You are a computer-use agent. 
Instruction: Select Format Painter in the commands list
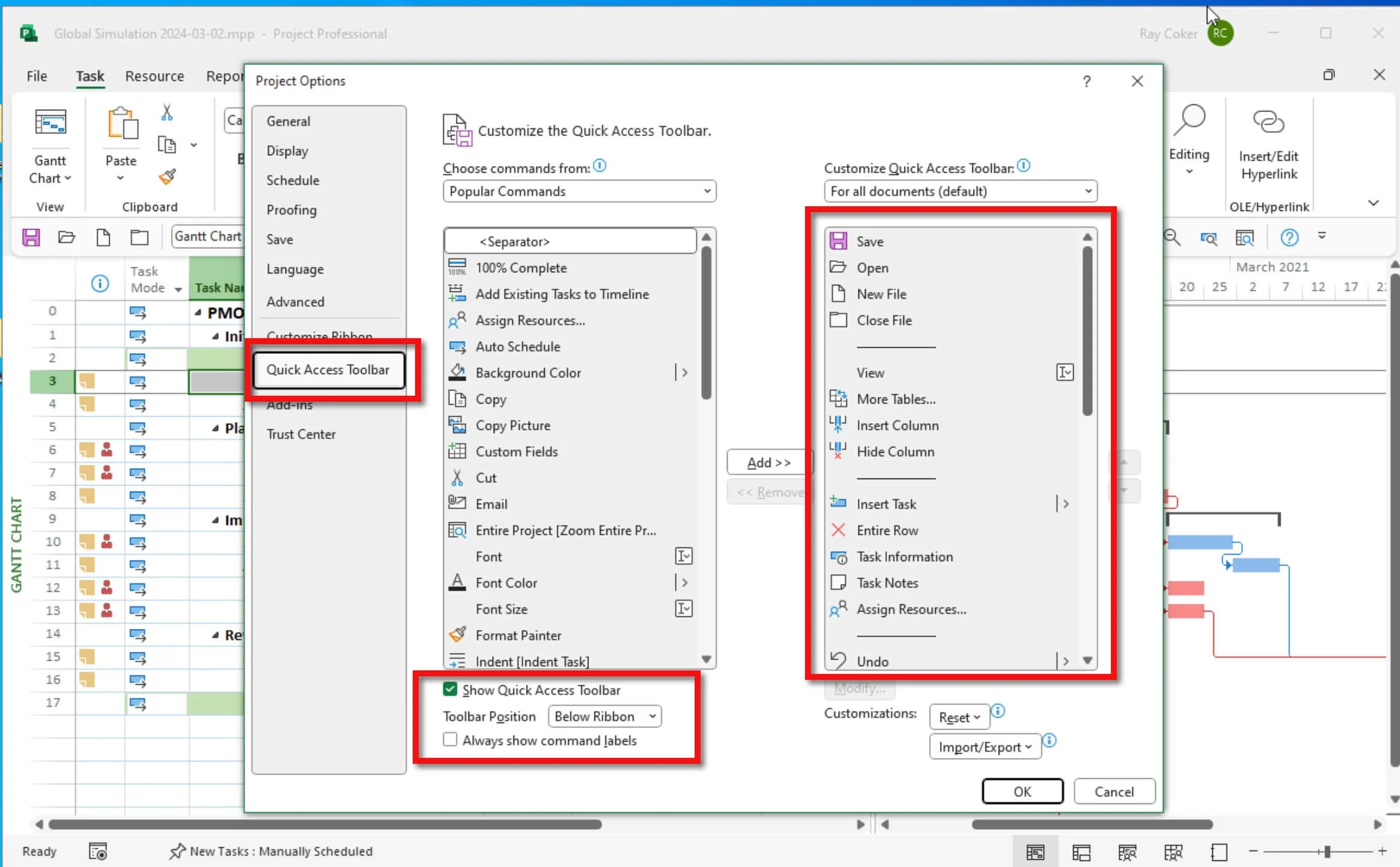coord(570,636)
